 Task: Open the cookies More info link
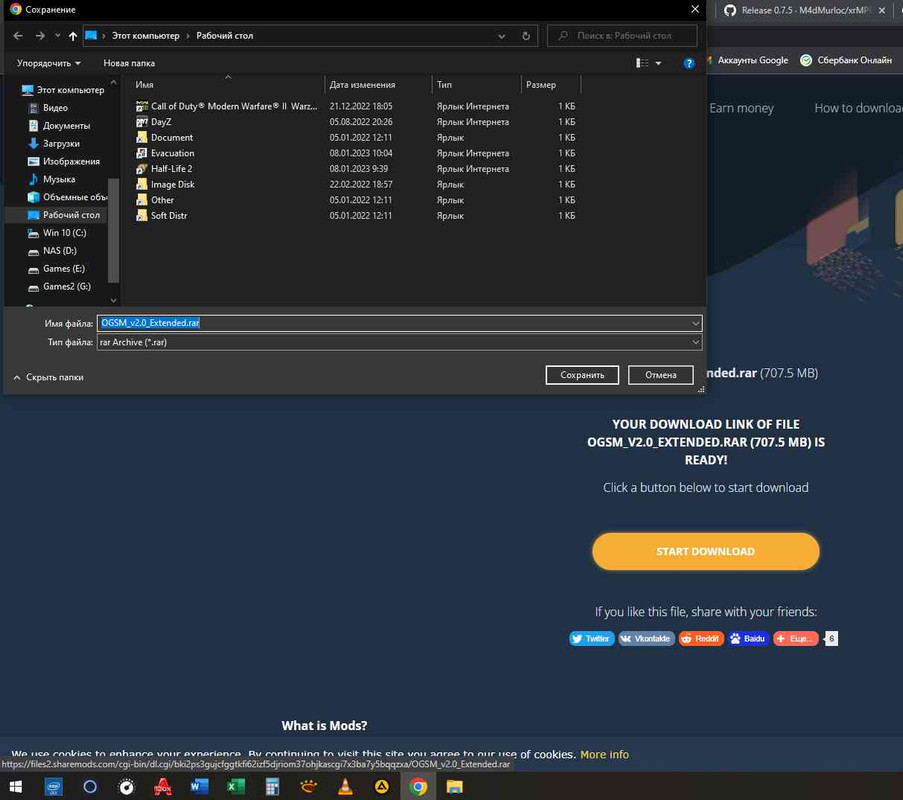pyautogui.click(x=604, y=754)
